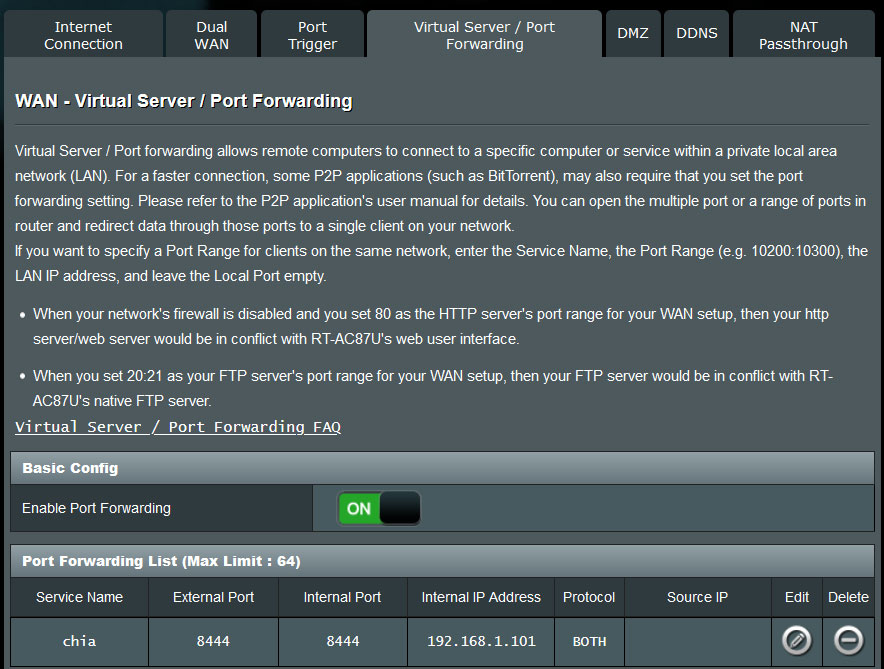Click the WAN - Virtual Server page title
Image resolution: width=884 pixels, height=669 pixels.
click(x=184, y=101)
